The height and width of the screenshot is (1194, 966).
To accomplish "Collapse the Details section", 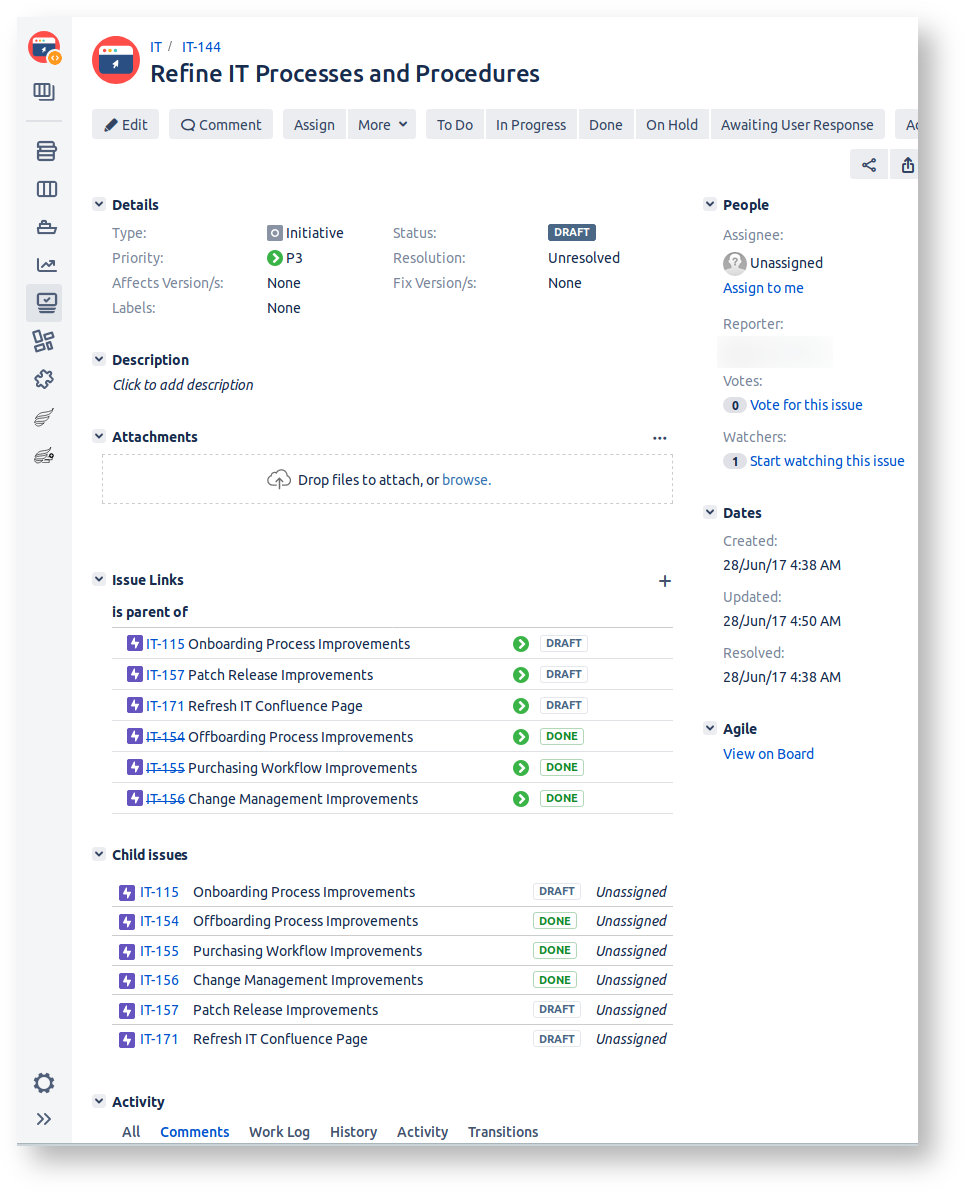I will point(99,205).
